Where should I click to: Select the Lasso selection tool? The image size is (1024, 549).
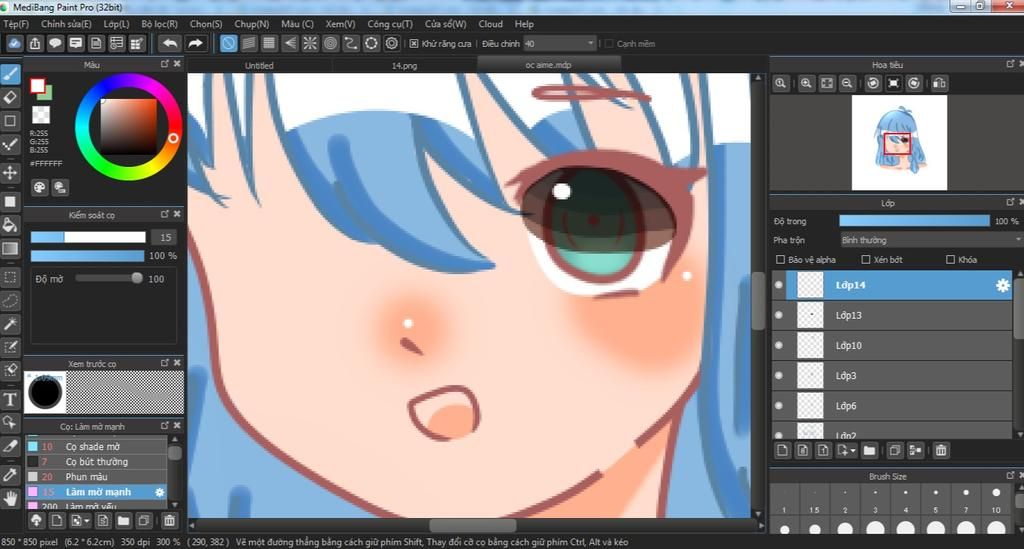(x=10, y=301)
